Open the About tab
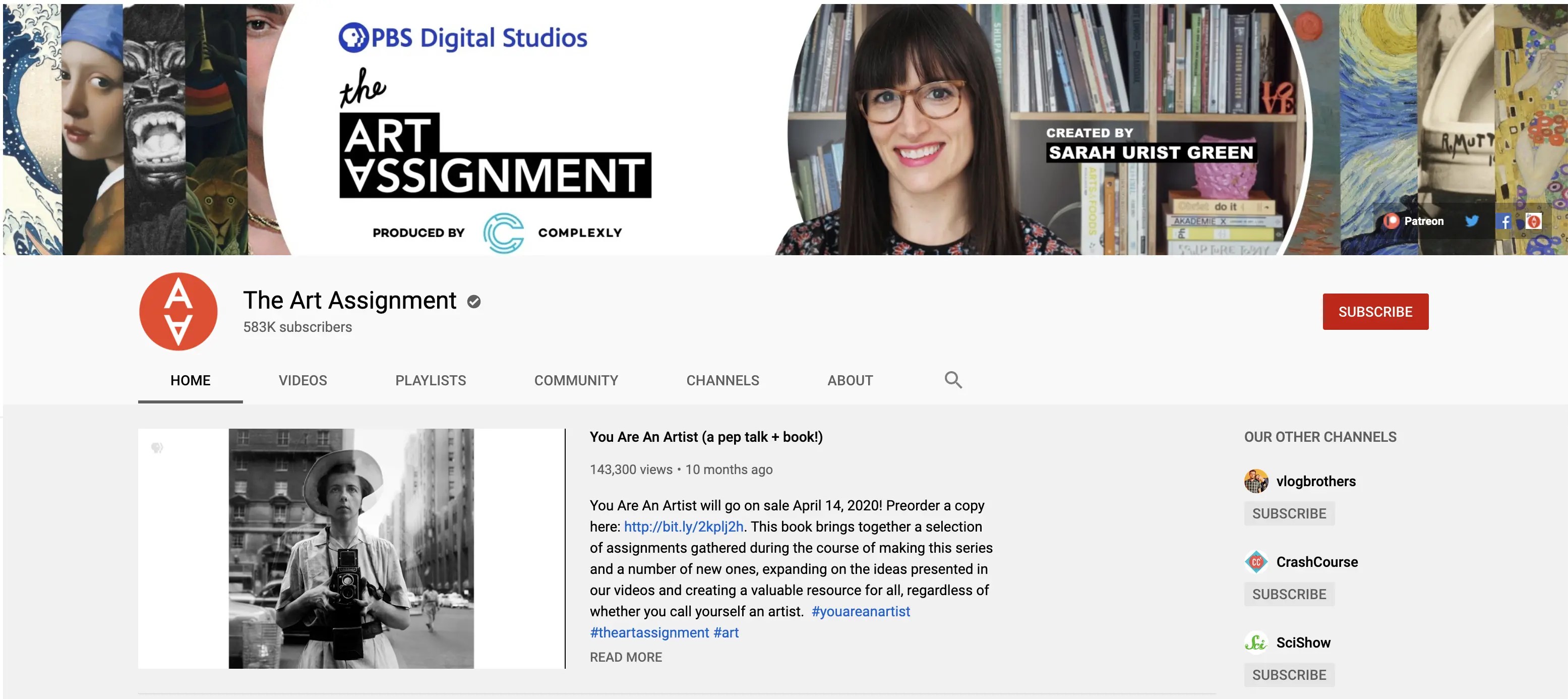 pyautogui.click(x=850, y=381)
